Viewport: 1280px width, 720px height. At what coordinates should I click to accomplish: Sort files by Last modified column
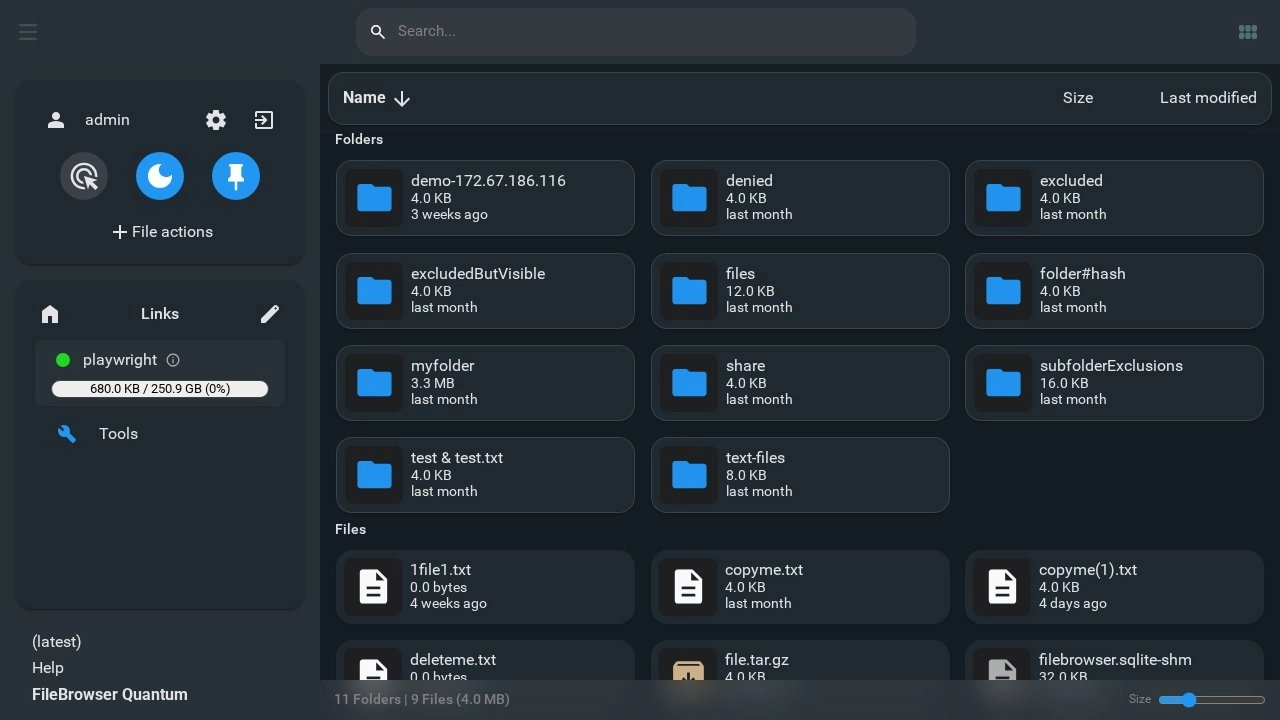1208,98
